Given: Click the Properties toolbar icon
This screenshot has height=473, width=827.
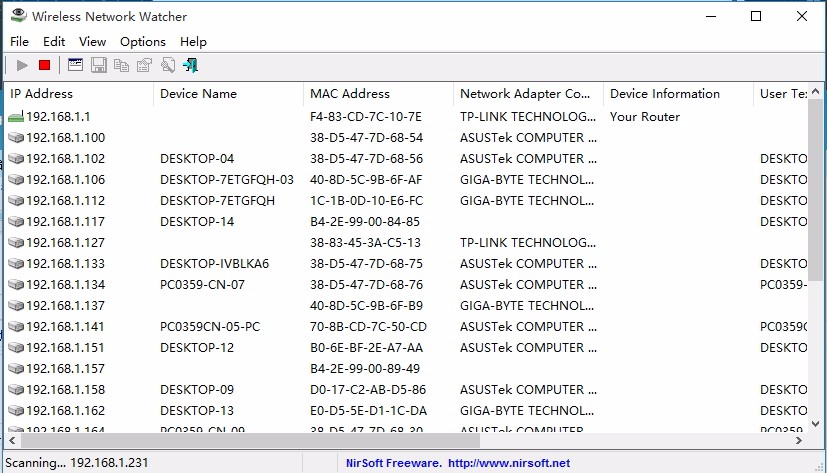Looking at the screenshot, I should (x=144, y=65).
